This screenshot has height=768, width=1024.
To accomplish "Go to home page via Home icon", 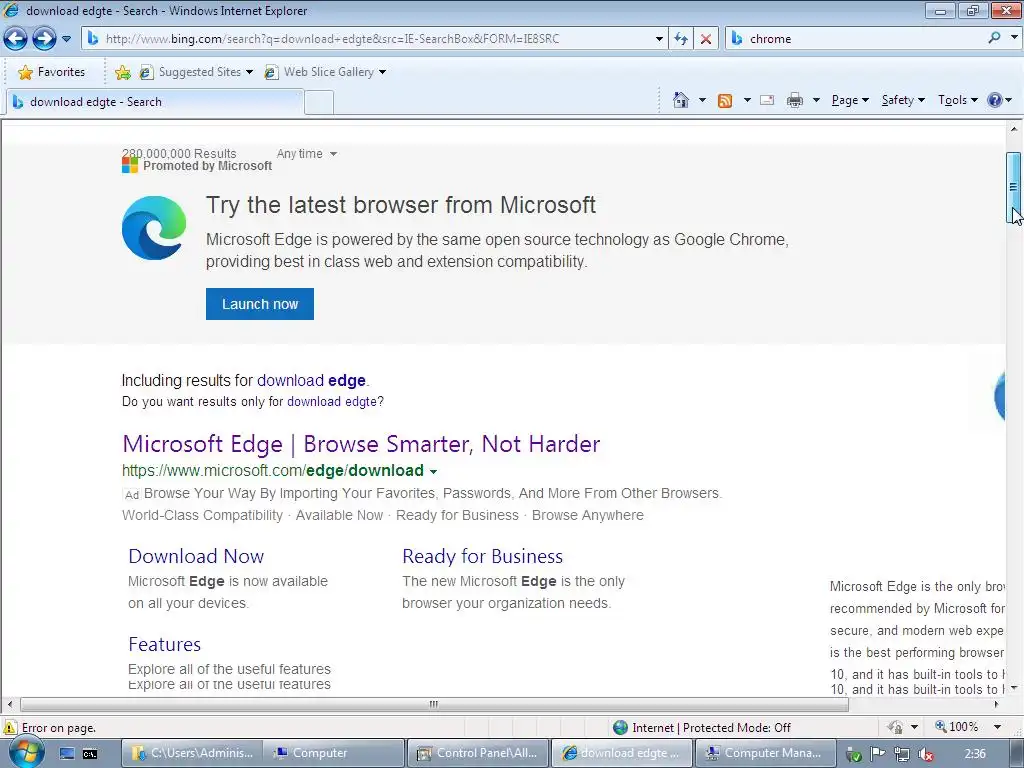I will pyautogui.click(x=680, y=100).
